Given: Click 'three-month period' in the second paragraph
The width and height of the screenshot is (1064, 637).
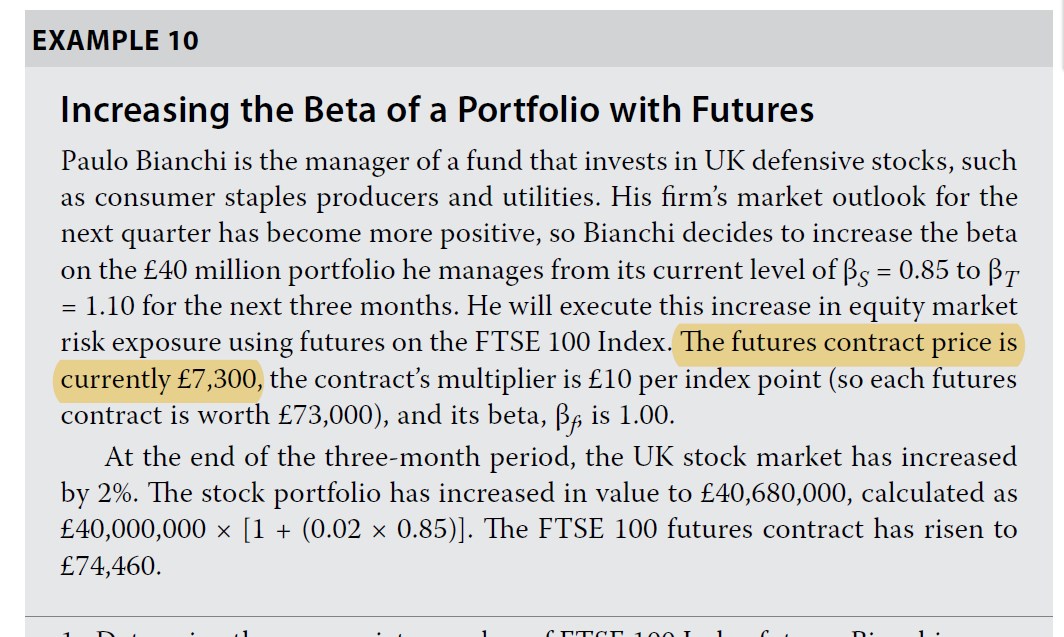Looking at the screenshot, I should [x=432, y=458].
